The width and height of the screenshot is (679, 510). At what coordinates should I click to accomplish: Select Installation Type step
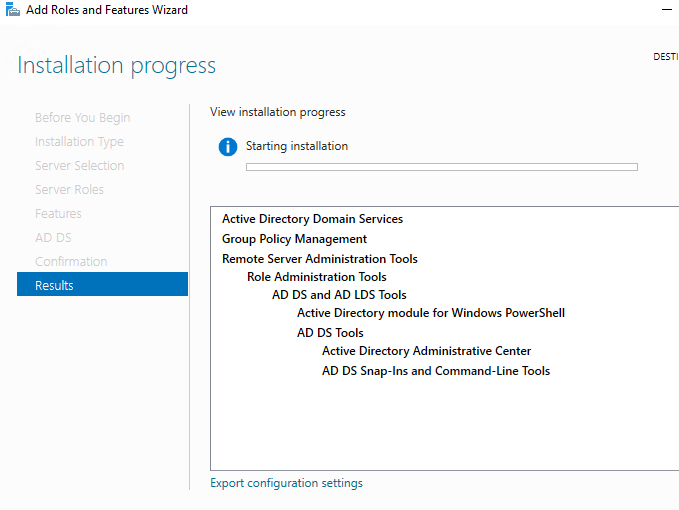click(x=79, y=142)
